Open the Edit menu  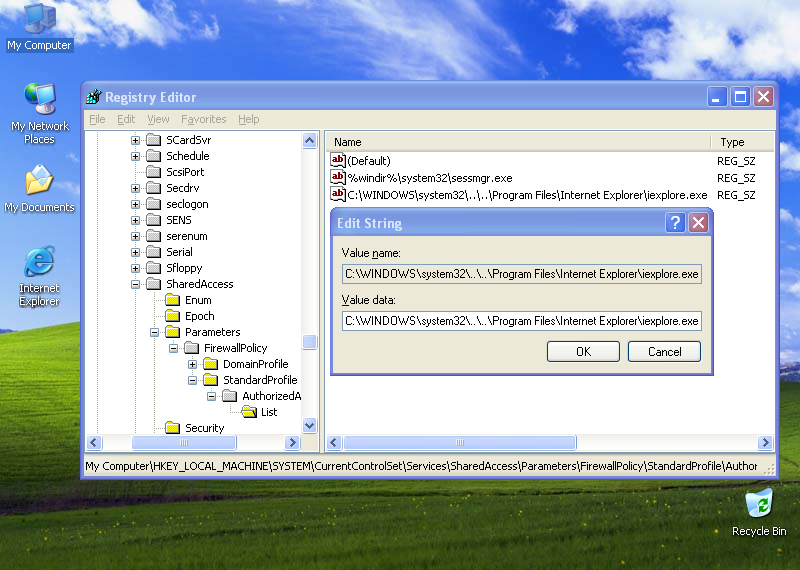[126, 119]
